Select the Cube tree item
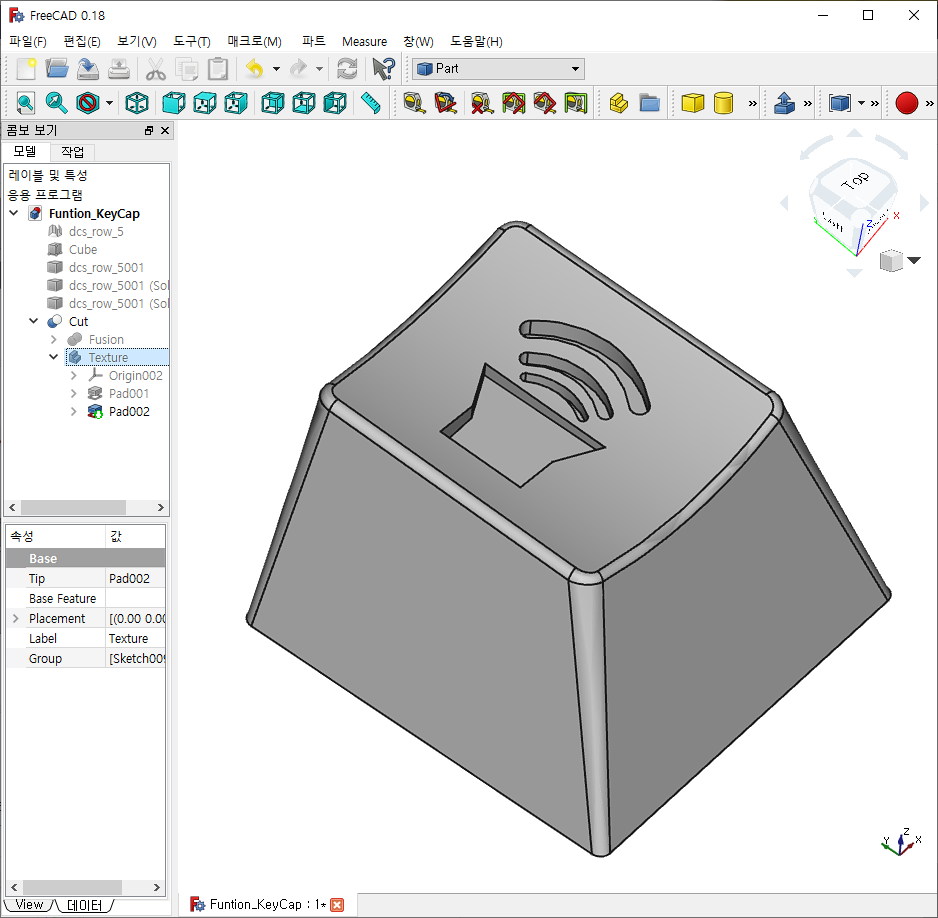The width and height of the screenshot is (938, 918). (83, 249)
